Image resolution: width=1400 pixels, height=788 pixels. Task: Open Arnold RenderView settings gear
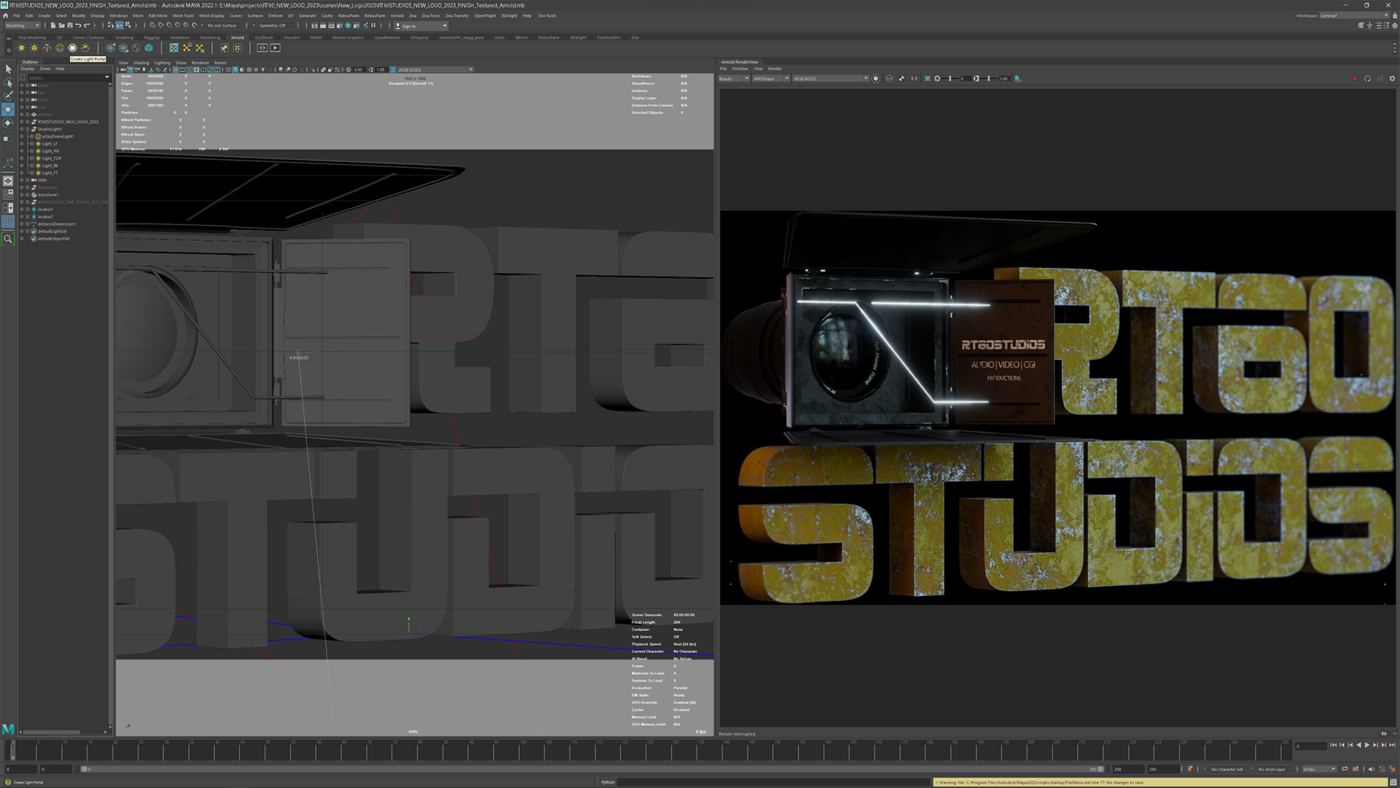coord(1392,78)
